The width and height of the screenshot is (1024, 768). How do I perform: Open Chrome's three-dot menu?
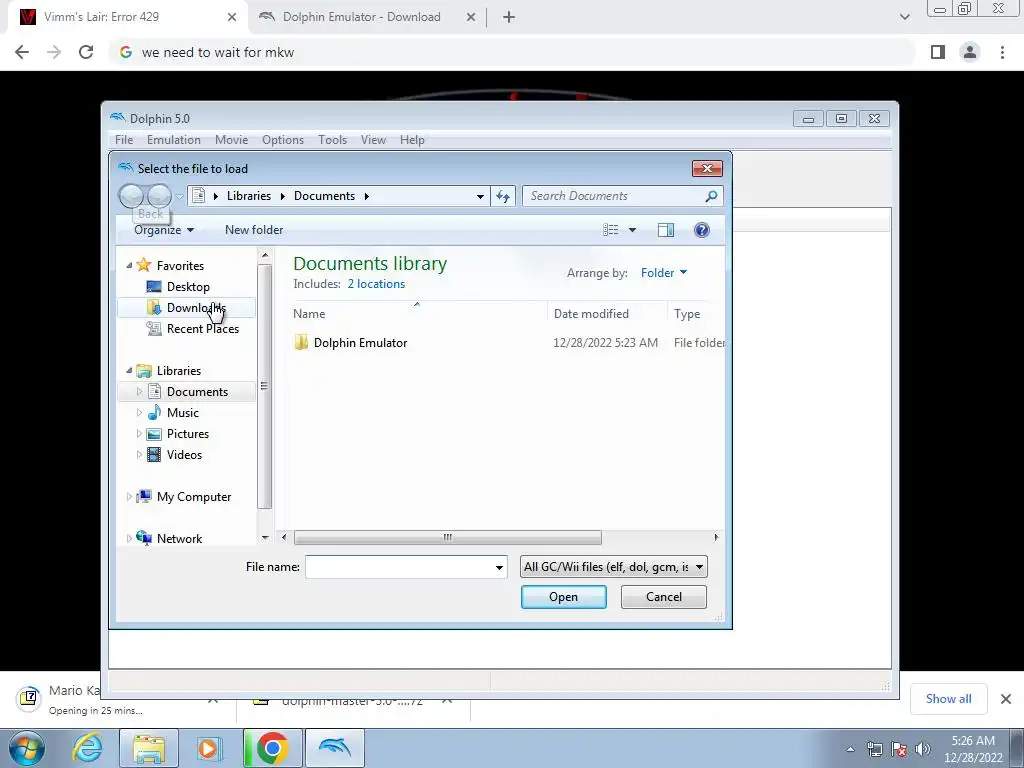click(1002, 52)
